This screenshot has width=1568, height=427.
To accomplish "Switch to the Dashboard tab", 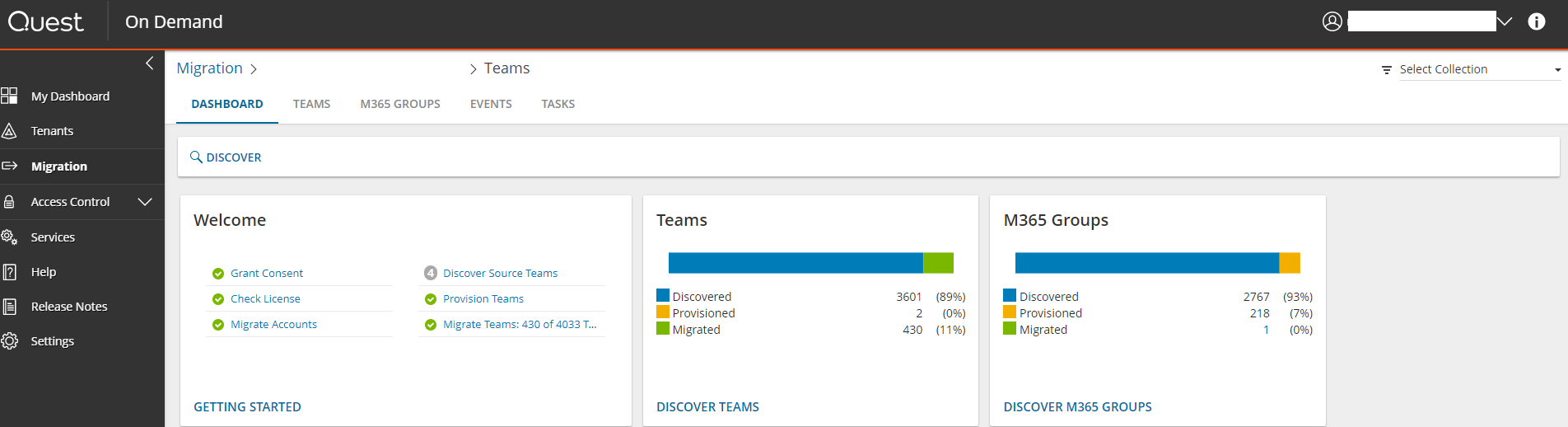I will [x=227, y=104].
